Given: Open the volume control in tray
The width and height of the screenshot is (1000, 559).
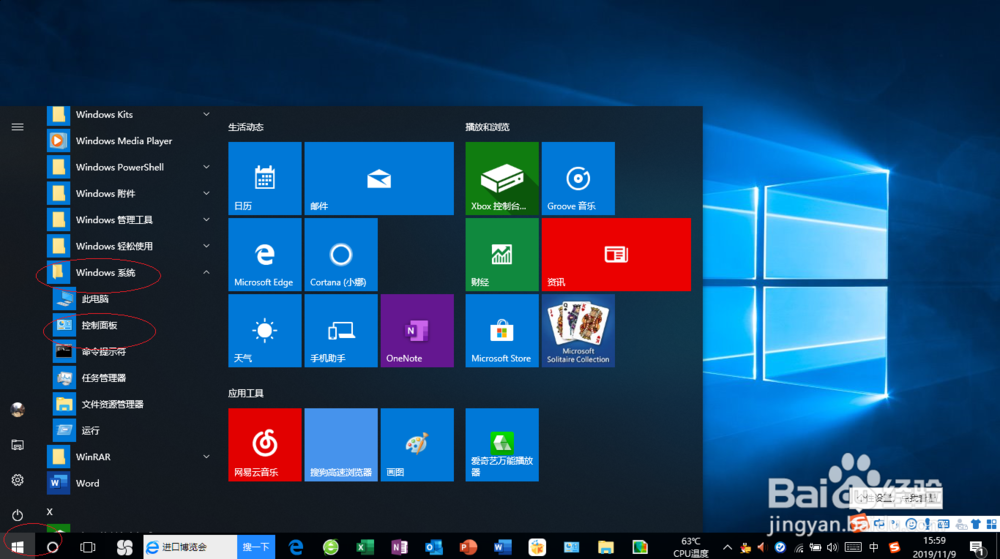Looking at the screenshot, I should 832,547.
